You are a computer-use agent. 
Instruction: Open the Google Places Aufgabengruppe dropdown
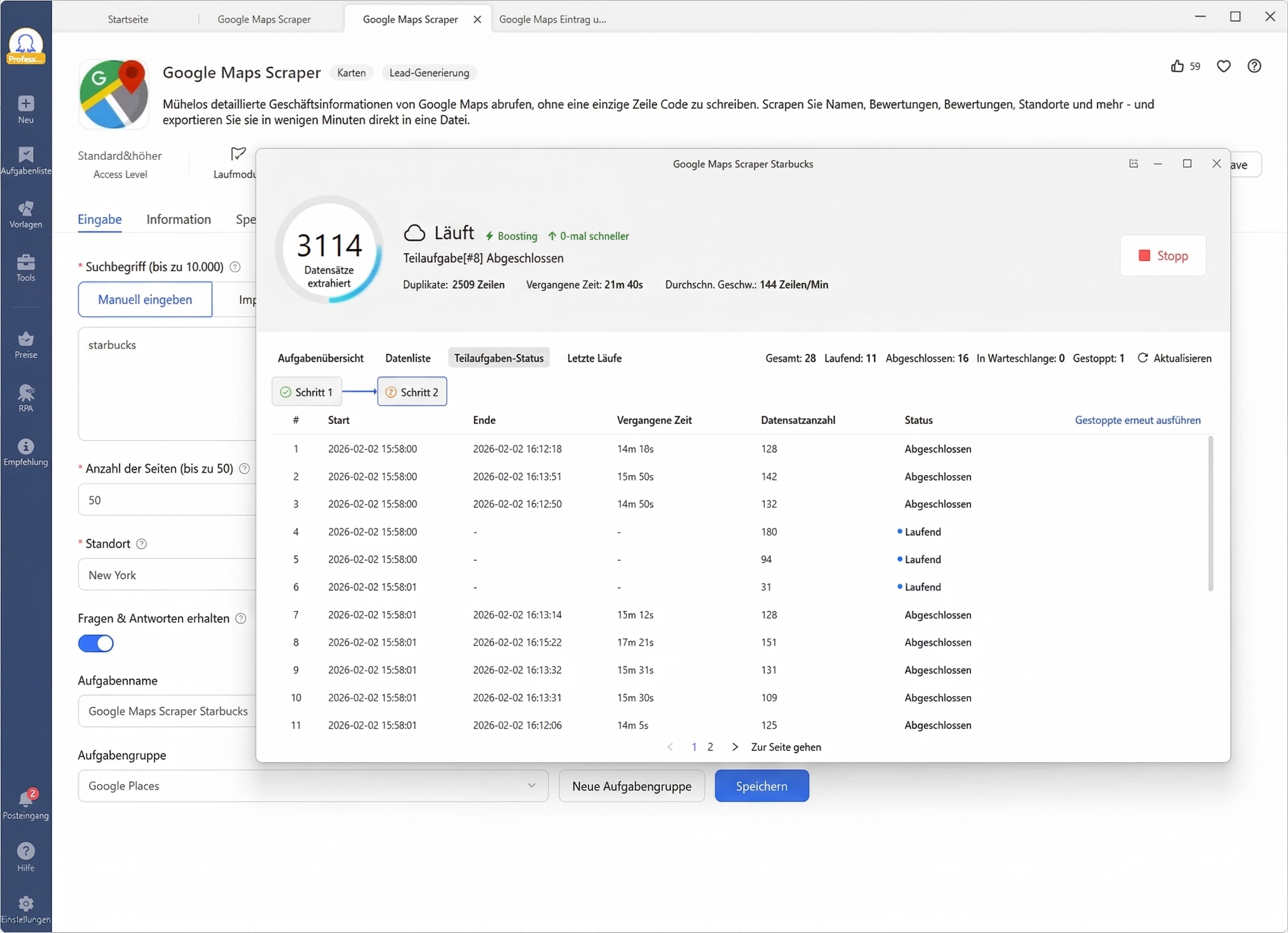pyautogui.click(x=312, y=786)
